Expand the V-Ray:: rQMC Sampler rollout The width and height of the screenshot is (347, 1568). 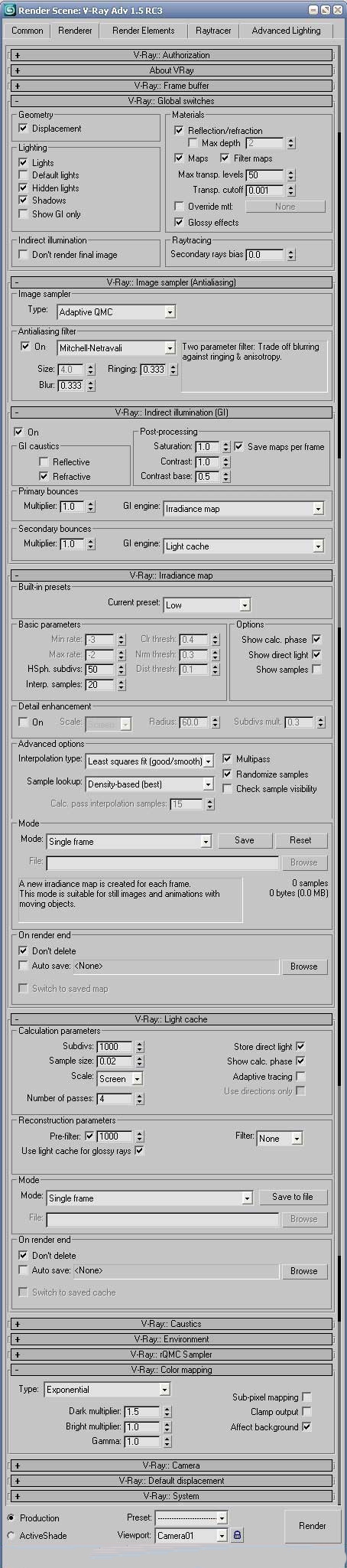point(172,1354)
